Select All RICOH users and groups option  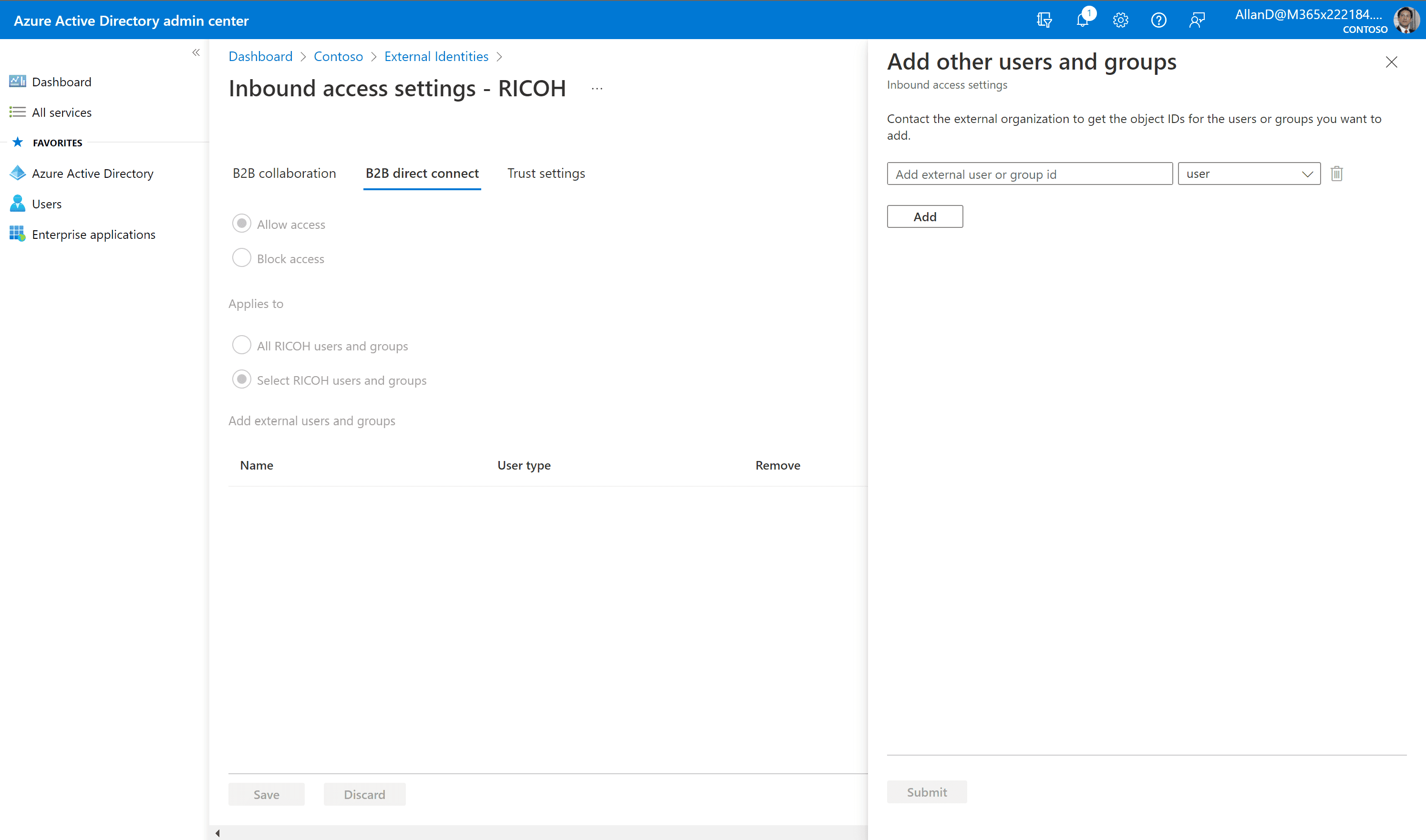click(x=242, y=345)
